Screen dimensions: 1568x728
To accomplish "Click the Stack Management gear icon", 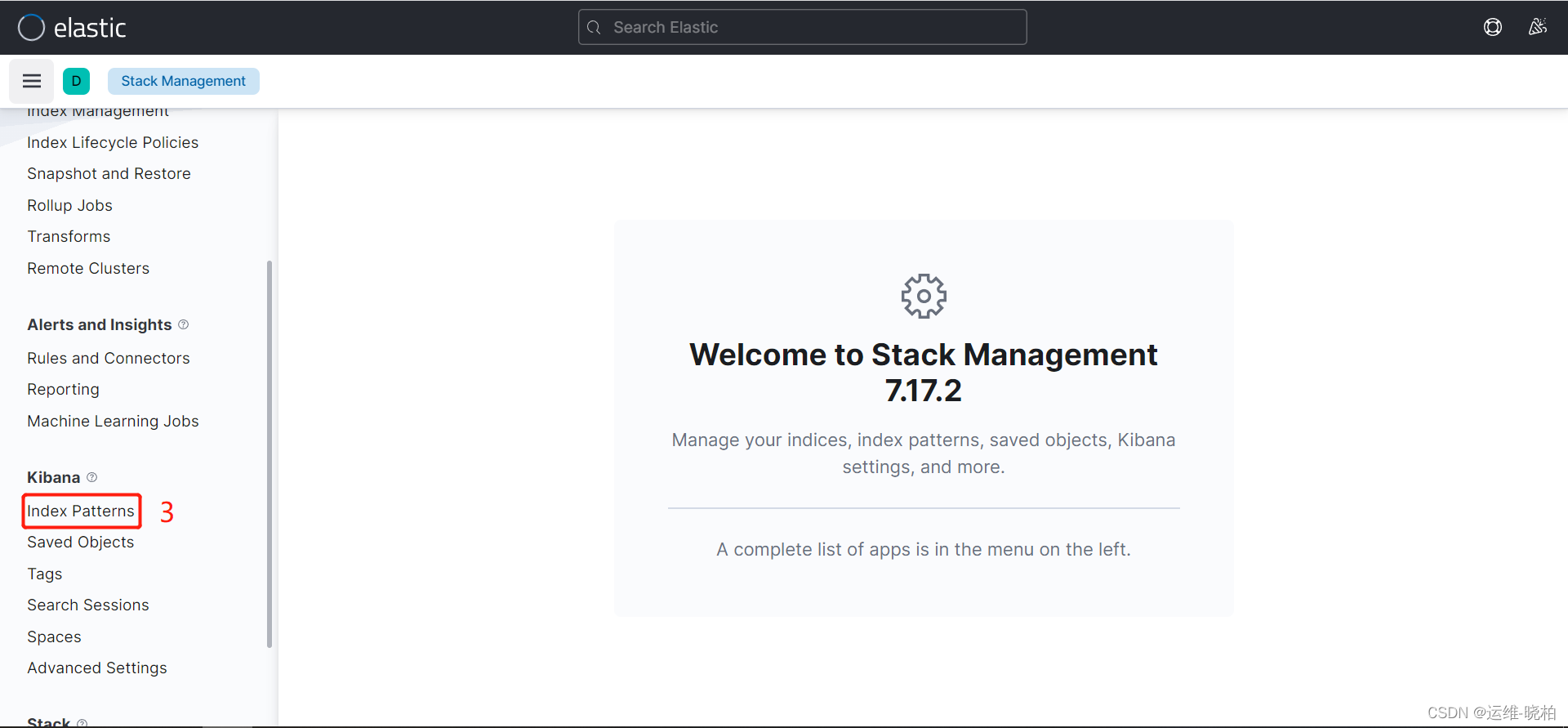I will pyautogui.click(x=924, y=296).
